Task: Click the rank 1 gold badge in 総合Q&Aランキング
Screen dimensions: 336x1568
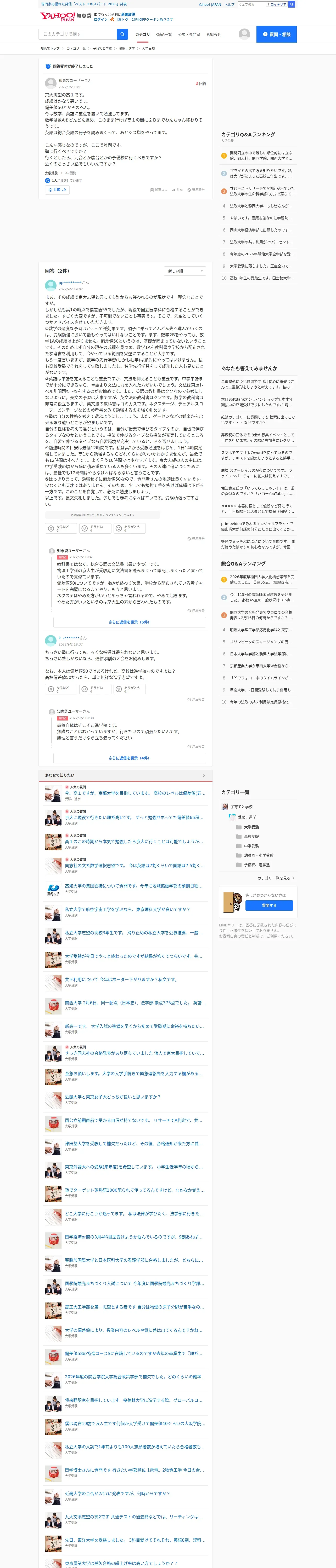Action: [x=224, y=579]
